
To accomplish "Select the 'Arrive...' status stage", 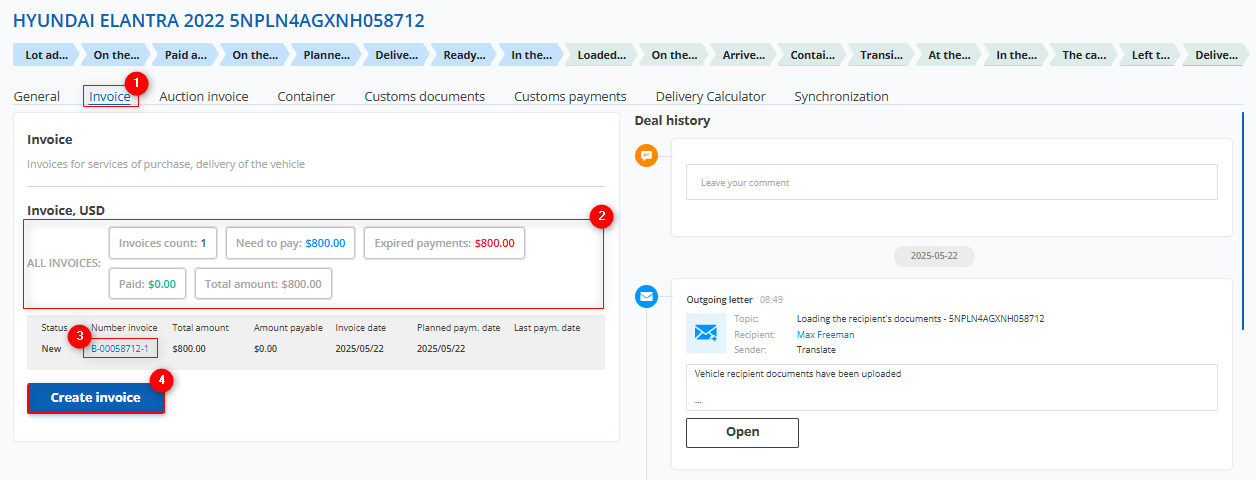I will tap(743, 56).
